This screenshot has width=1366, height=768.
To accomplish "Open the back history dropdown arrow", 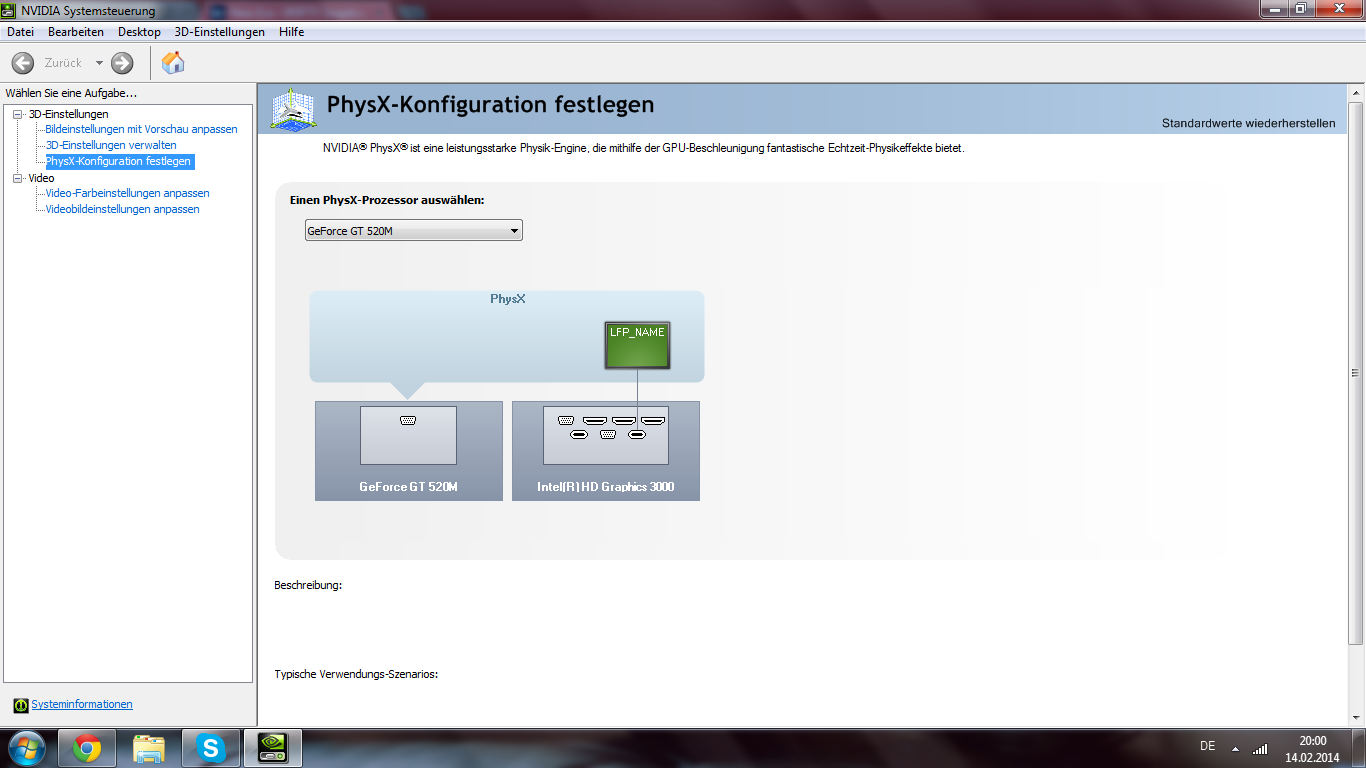I will pos(99,63).
